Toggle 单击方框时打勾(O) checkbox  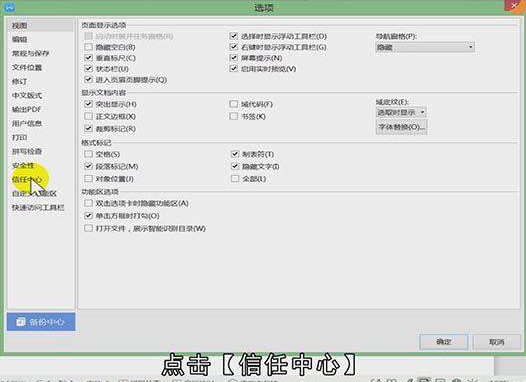click(x=88, y=216)
